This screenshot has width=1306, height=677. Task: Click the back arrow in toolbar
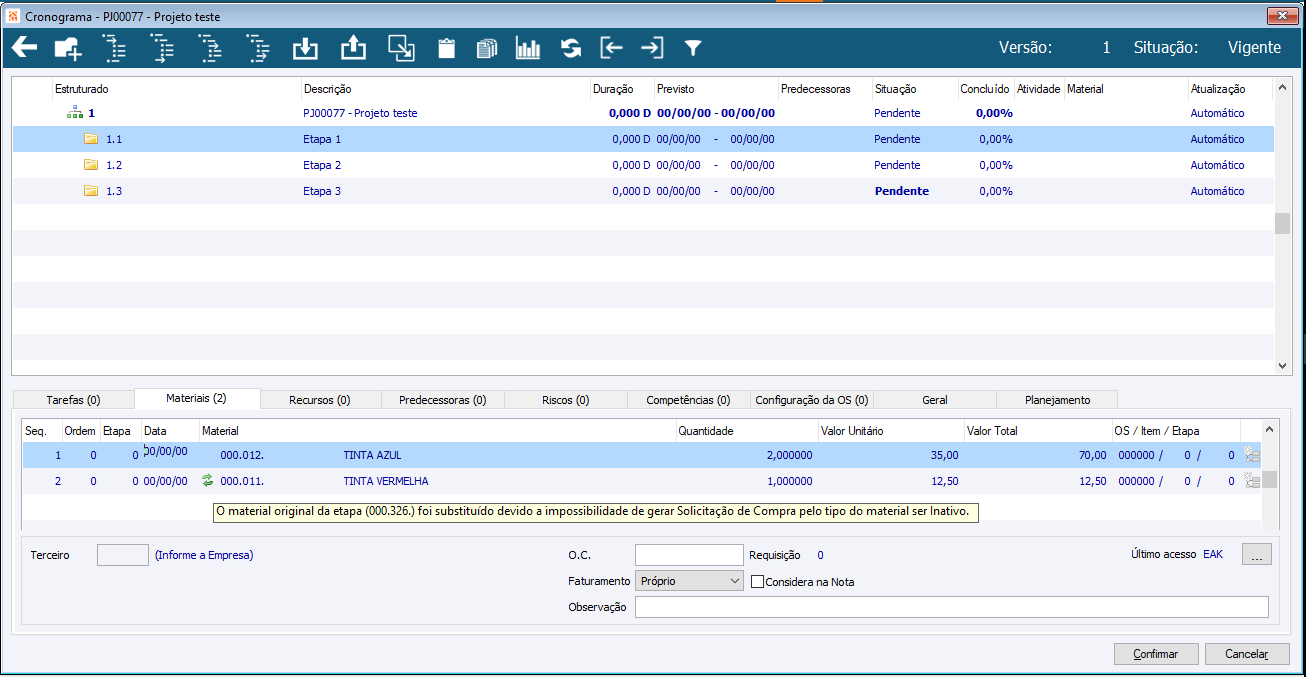pyautogui.click(x=24, y=48)
